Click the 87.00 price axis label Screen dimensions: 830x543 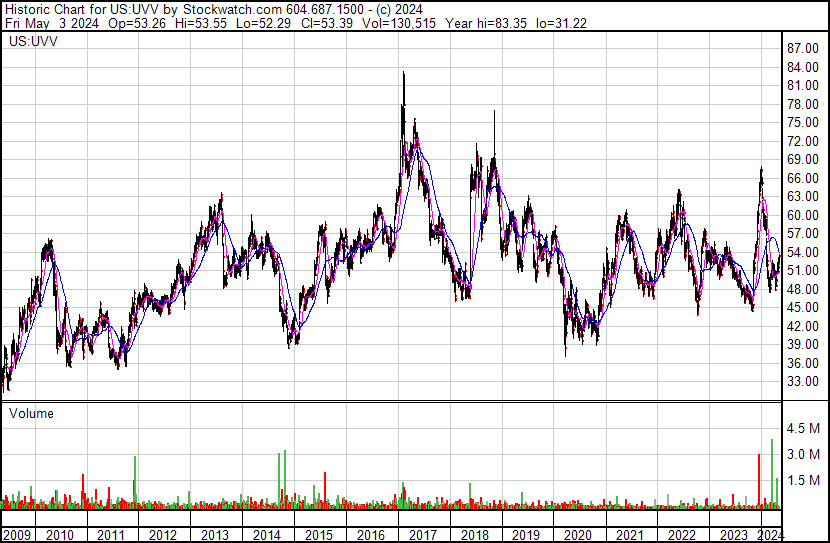coord(803,48)
